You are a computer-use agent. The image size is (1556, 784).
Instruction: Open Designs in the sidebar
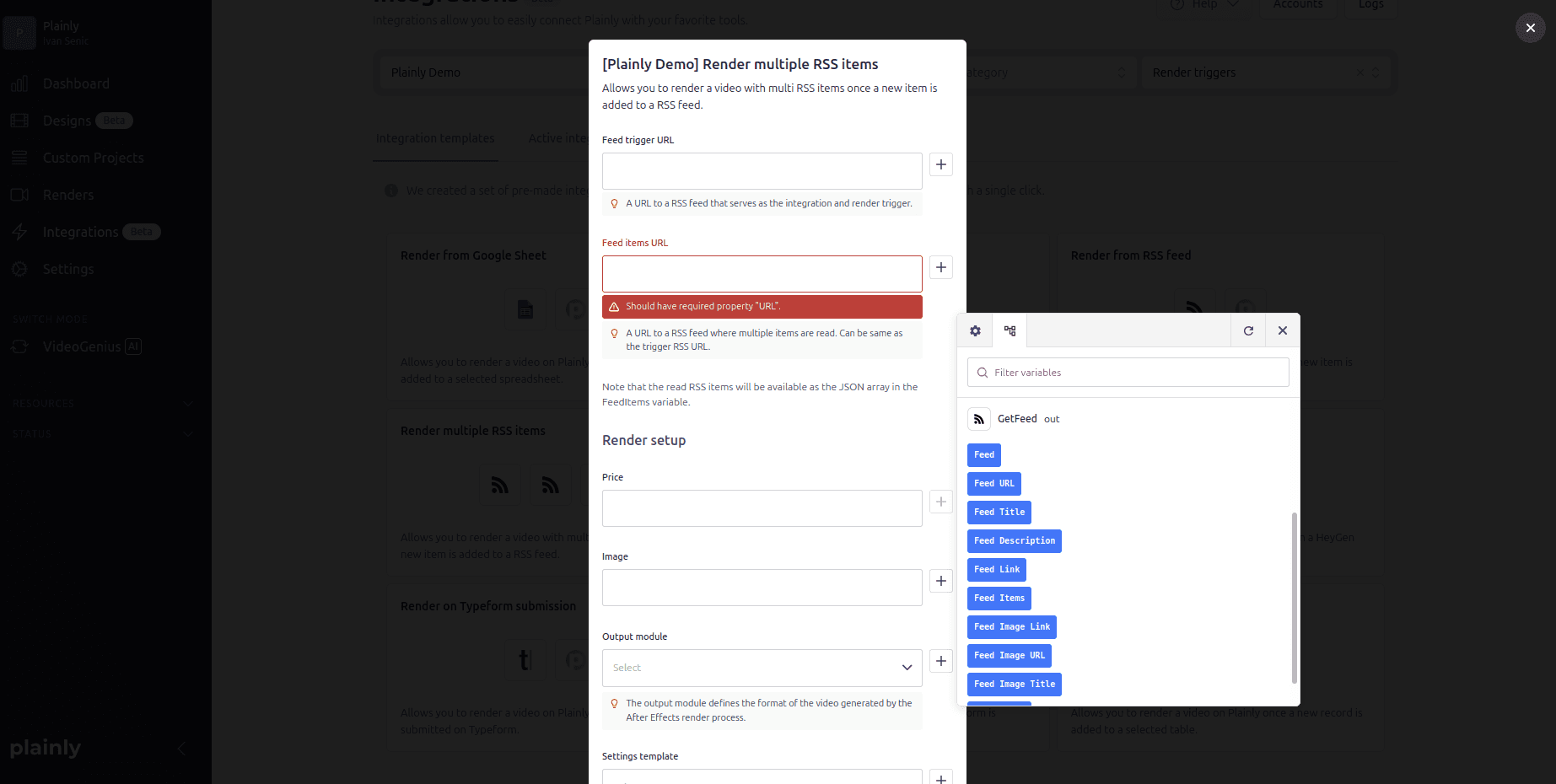[67, 121]
